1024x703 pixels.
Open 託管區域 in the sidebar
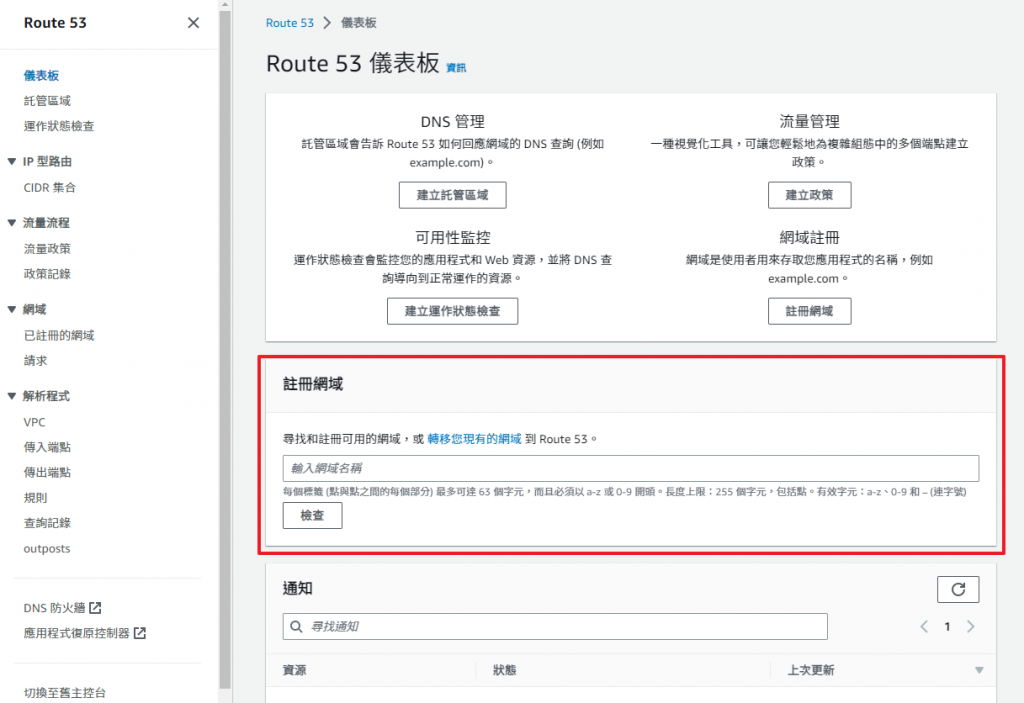click(x=47, y=101)
